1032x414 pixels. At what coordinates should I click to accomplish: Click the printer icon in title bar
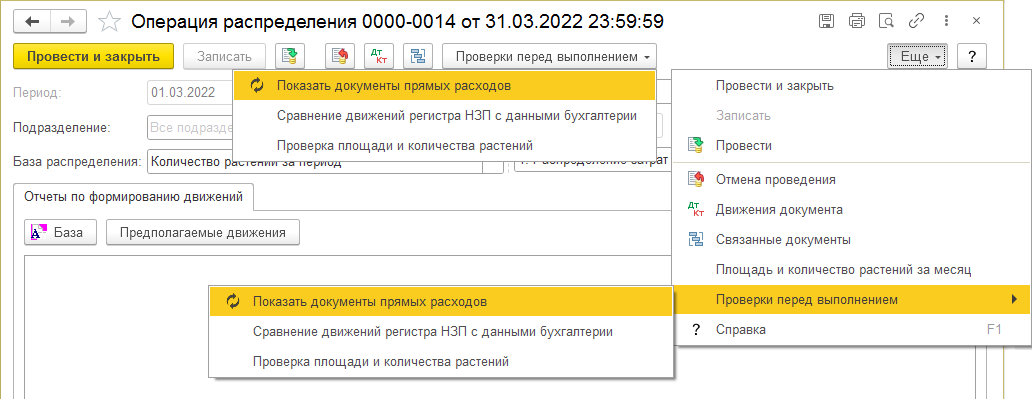[856, 21]
